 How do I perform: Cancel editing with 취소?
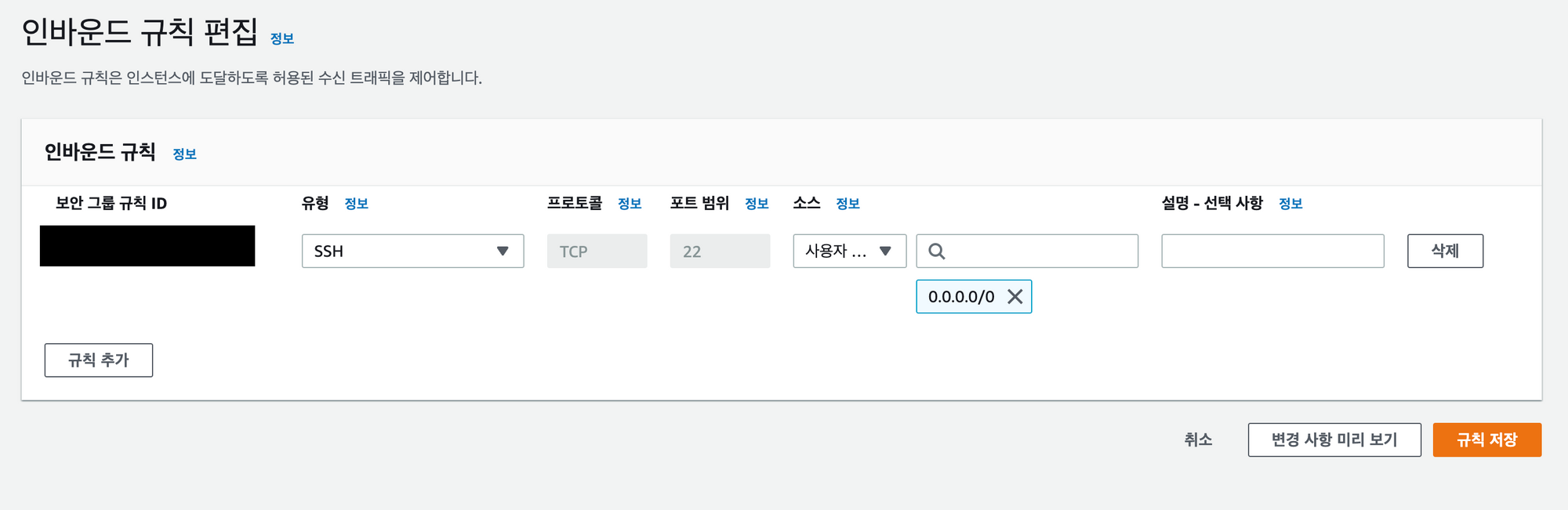(1198, 439)
